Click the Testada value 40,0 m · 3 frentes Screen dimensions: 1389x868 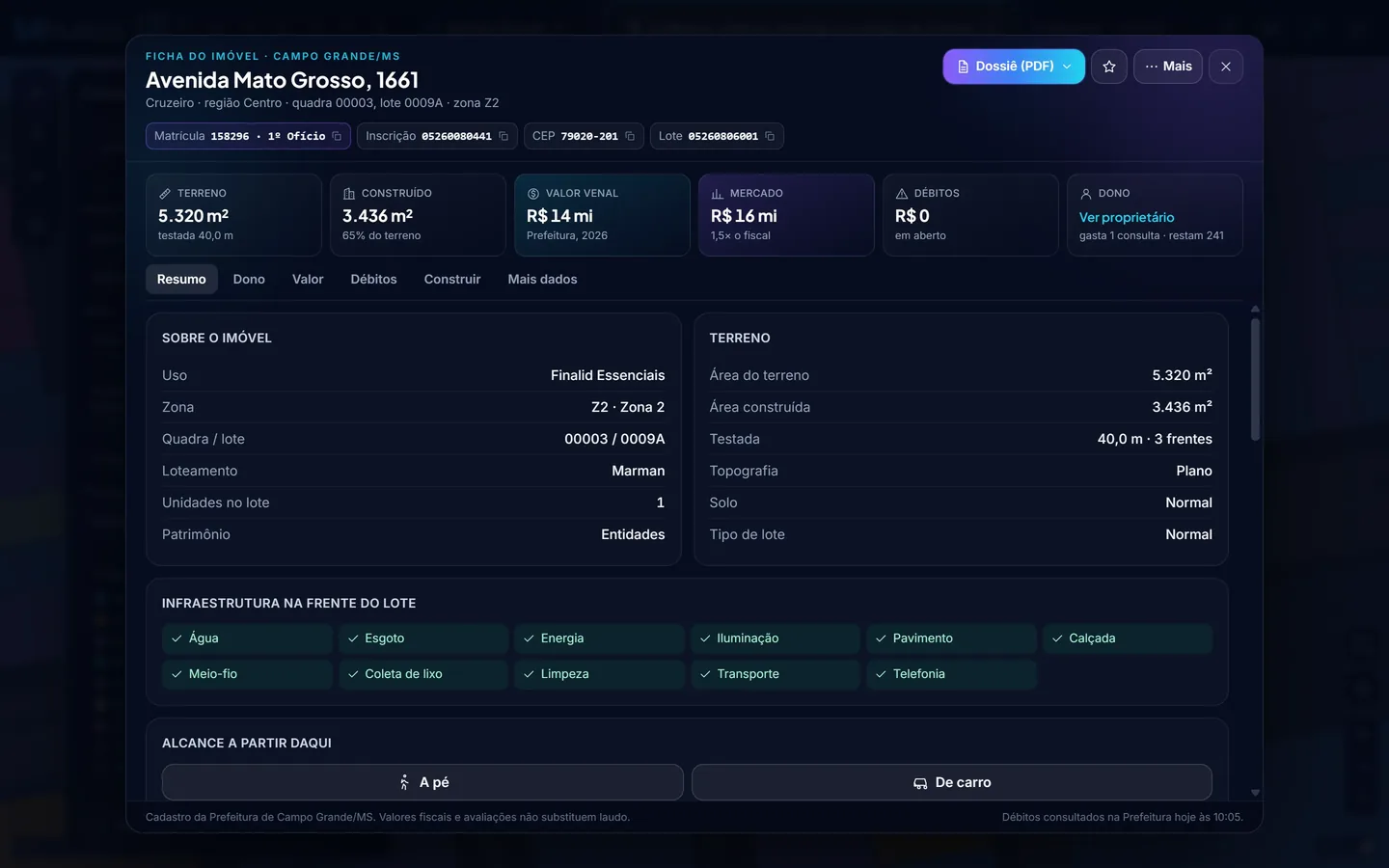point(1155,439)
